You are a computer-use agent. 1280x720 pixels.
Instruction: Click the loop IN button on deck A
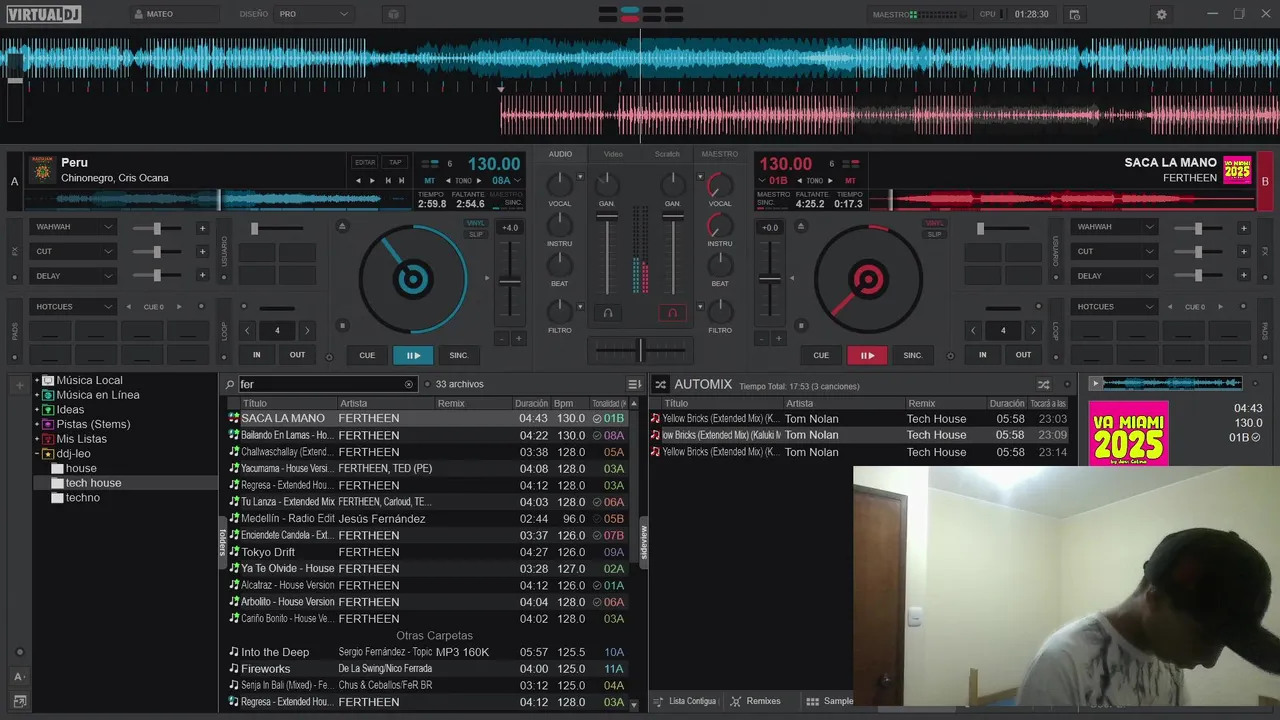257,355
